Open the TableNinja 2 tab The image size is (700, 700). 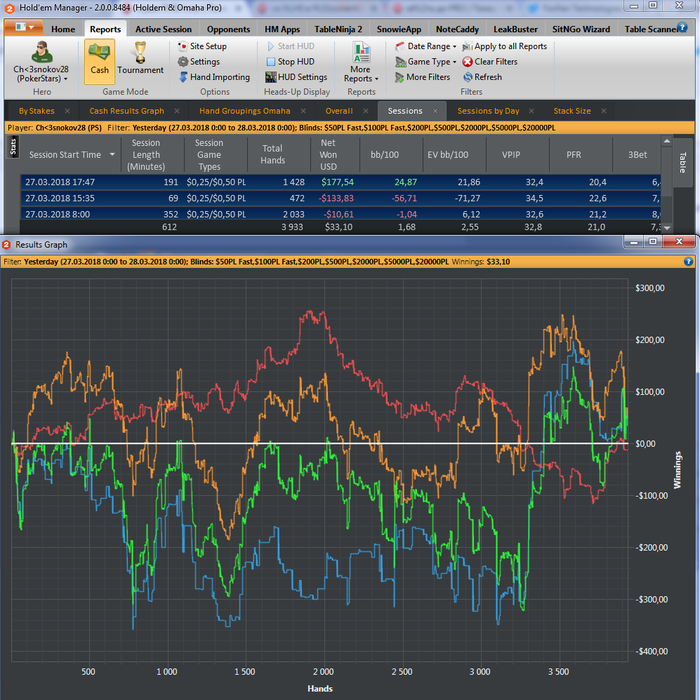tap(338, 29)
